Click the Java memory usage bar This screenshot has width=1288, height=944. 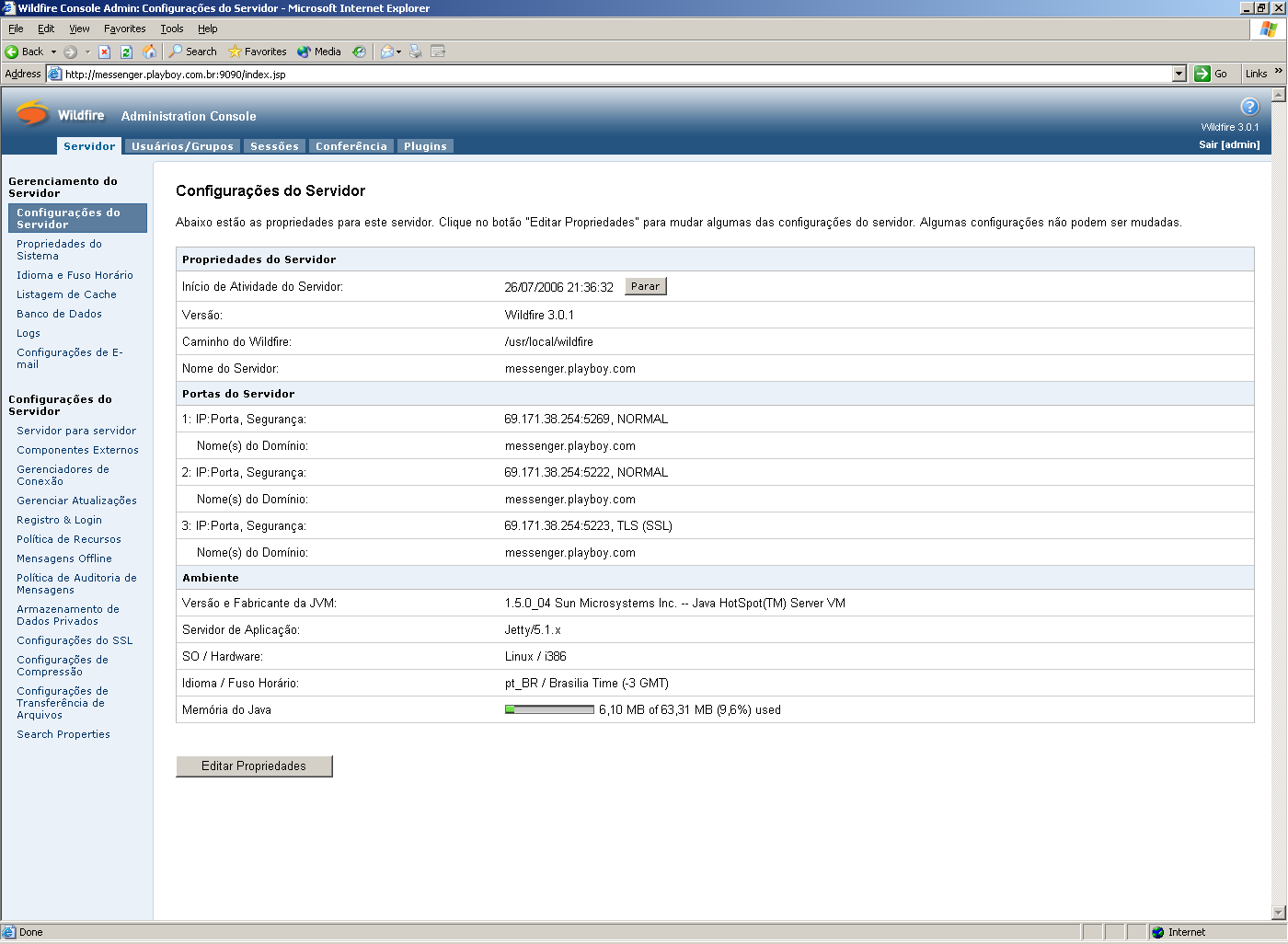pyautogui.click(x=549, y=709)
